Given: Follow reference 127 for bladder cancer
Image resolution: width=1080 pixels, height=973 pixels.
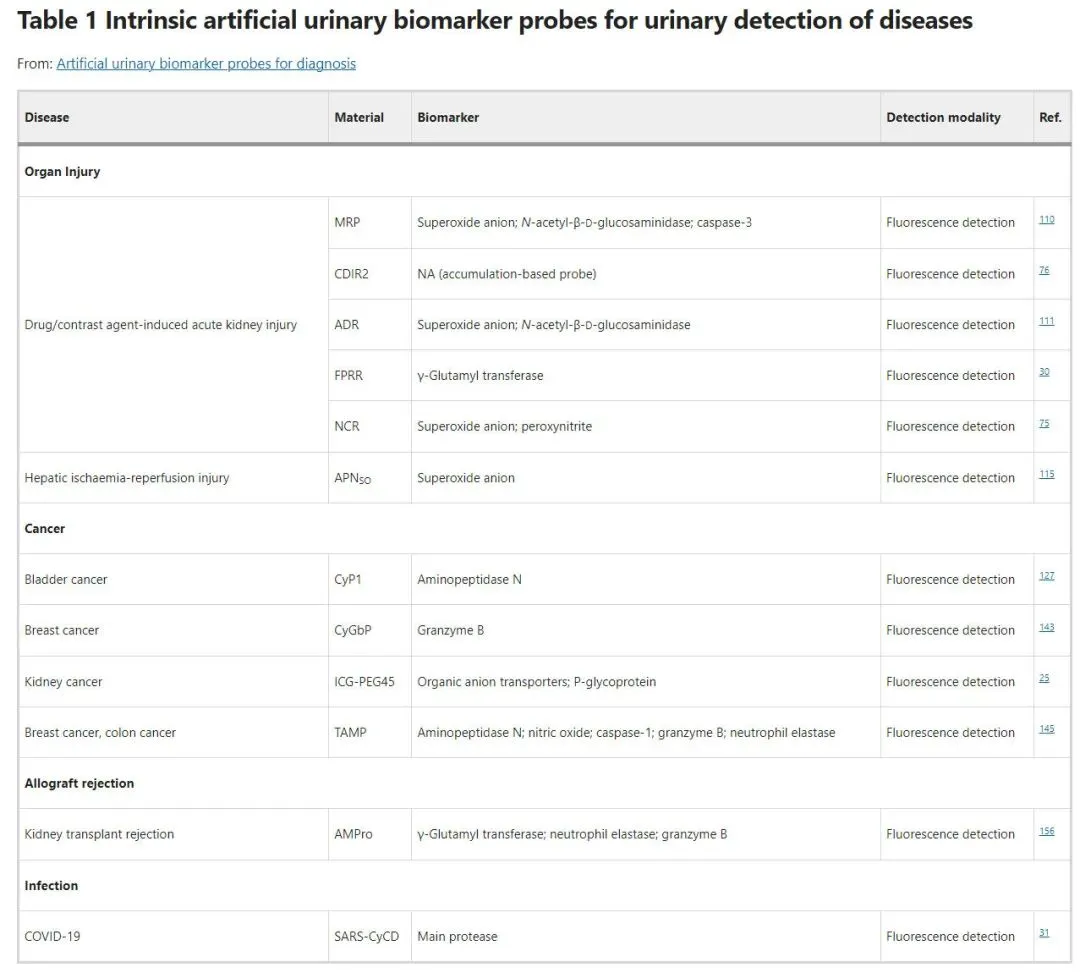Looking at the screenshot, I should (x=1046, y=576).
